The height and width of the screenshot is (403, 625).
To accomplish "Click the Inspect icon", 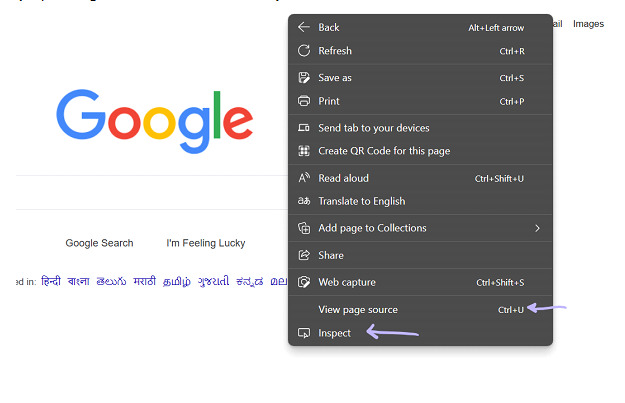I will (304, 333).
